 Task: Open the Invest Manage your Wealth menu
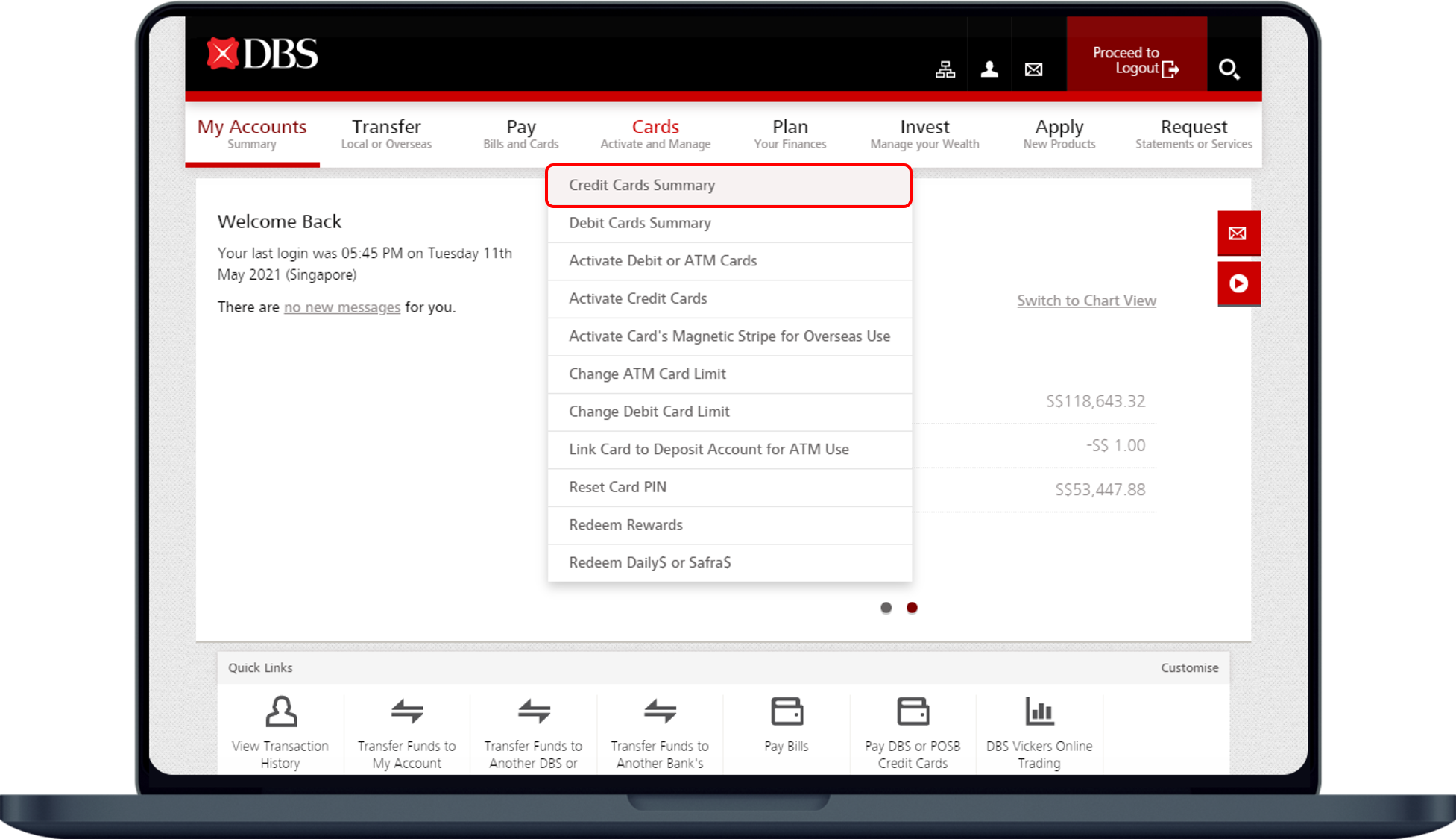pyautogui.click(x=924, y=133)
